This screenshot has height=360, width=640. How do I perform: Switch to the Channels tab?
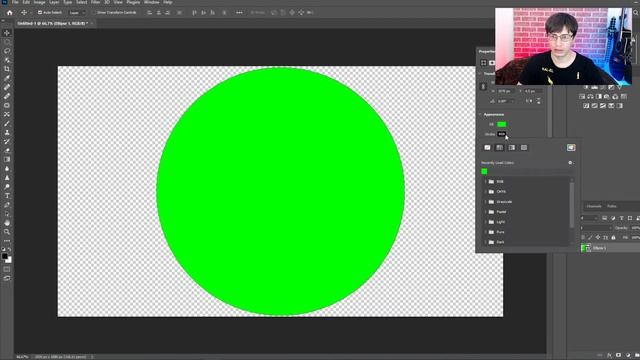point(594,207)
